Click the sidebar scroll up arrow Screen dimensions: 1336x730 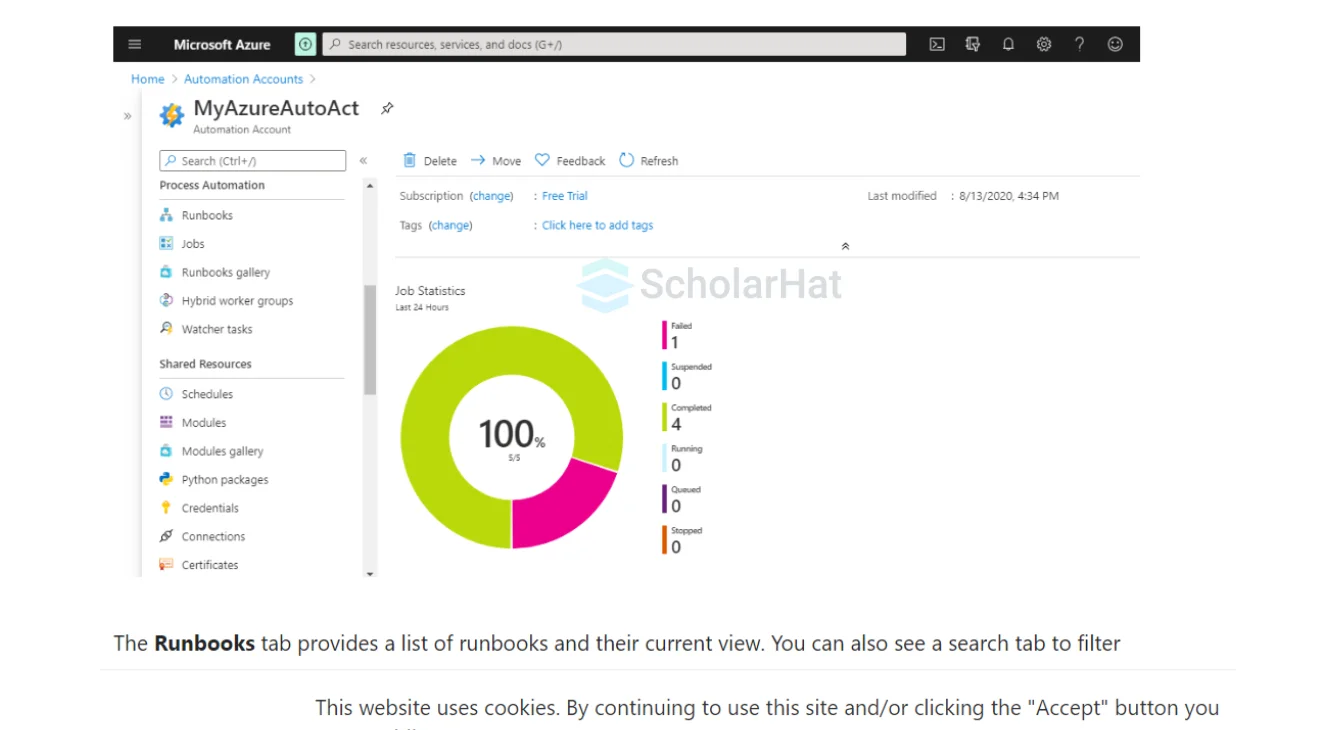(370, 186)
